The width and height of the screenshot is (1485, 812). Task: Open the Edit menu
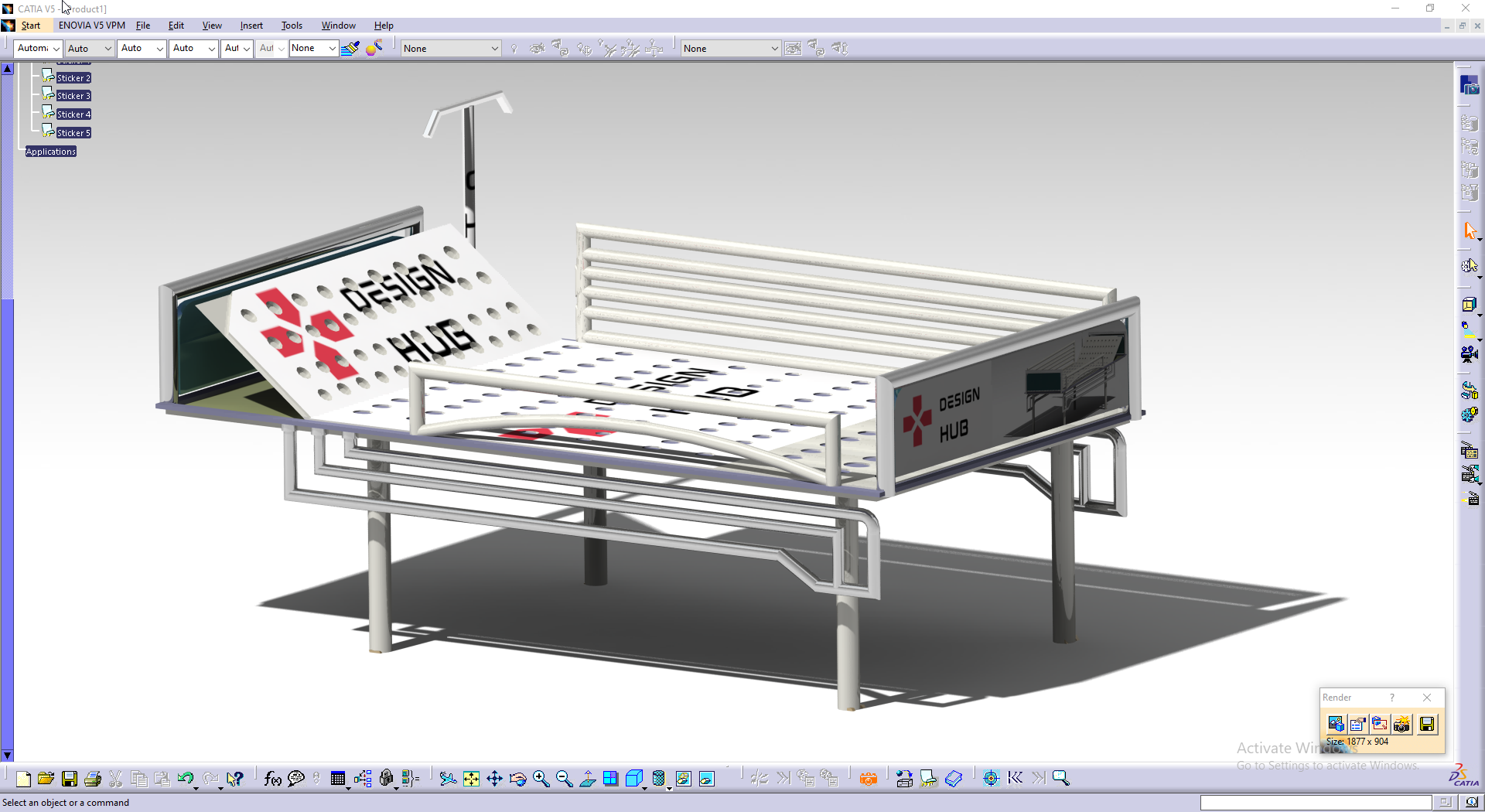pyautogui.click(x=176, y=26)
